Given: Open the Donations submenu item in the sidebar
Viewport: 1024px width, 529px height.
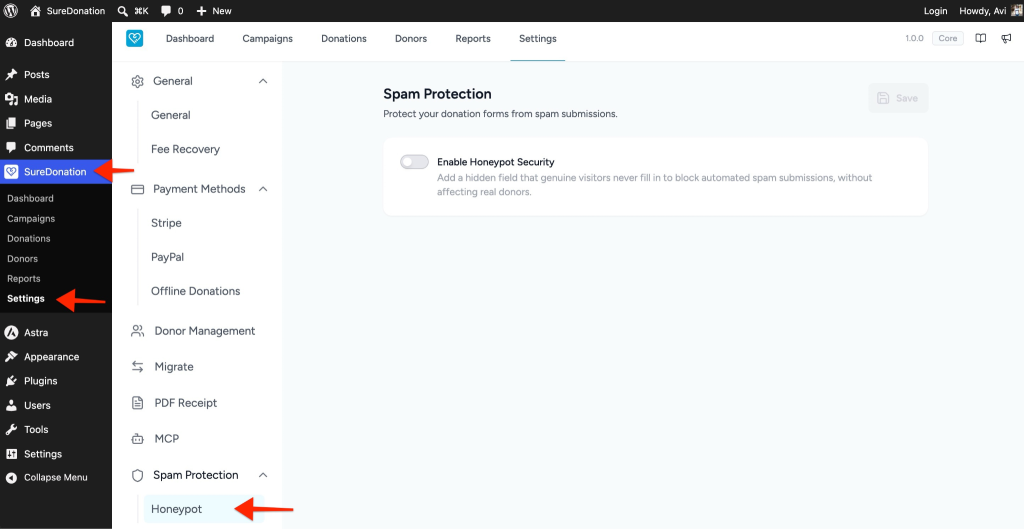Looking at the screenshot, I should [29, 238].
